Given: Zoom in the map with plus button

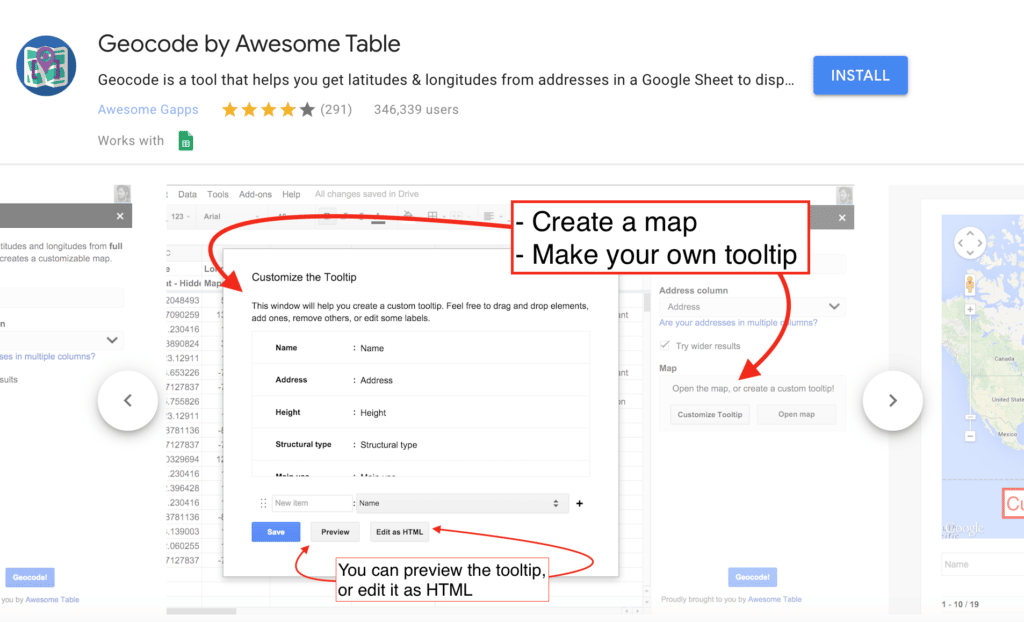Looking at the screenshot, I should click(970, 309).
